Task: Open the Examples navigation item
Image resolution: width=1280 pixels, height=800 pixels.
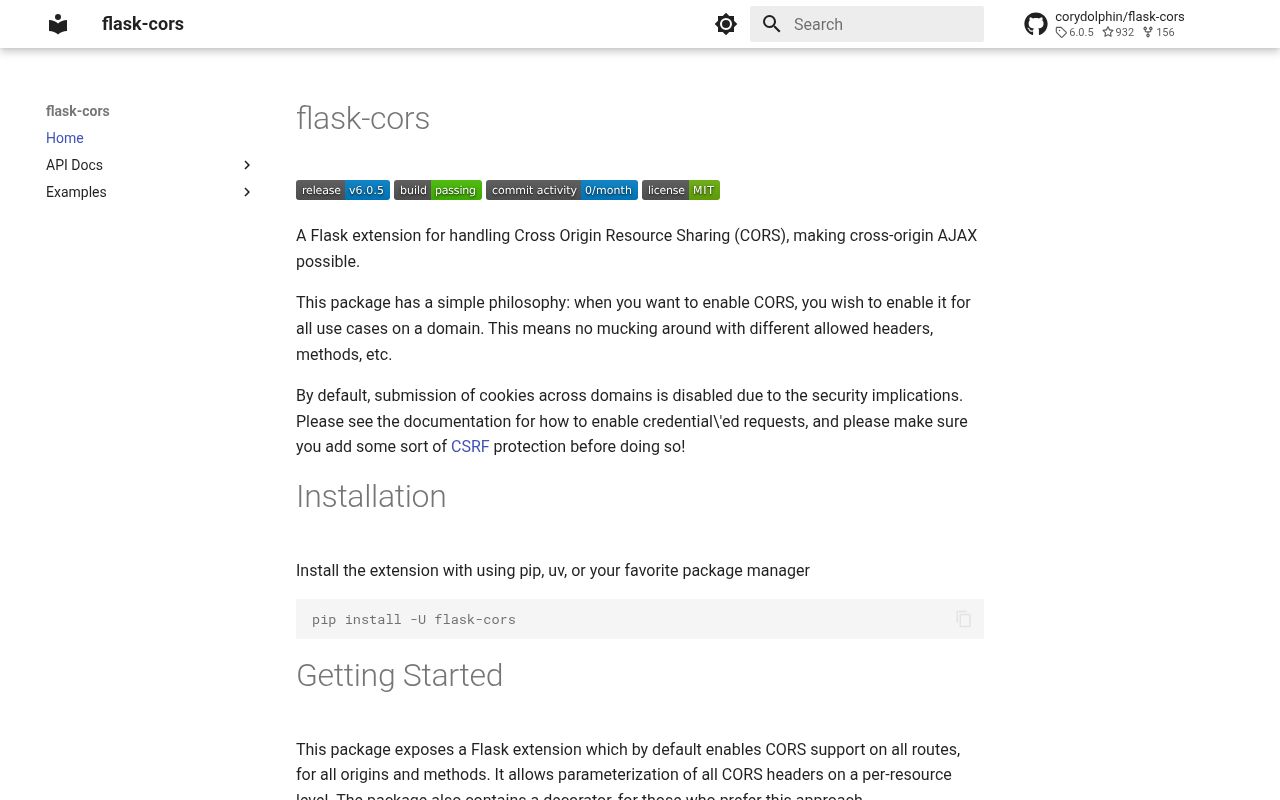Action: [x=76, y=192]
